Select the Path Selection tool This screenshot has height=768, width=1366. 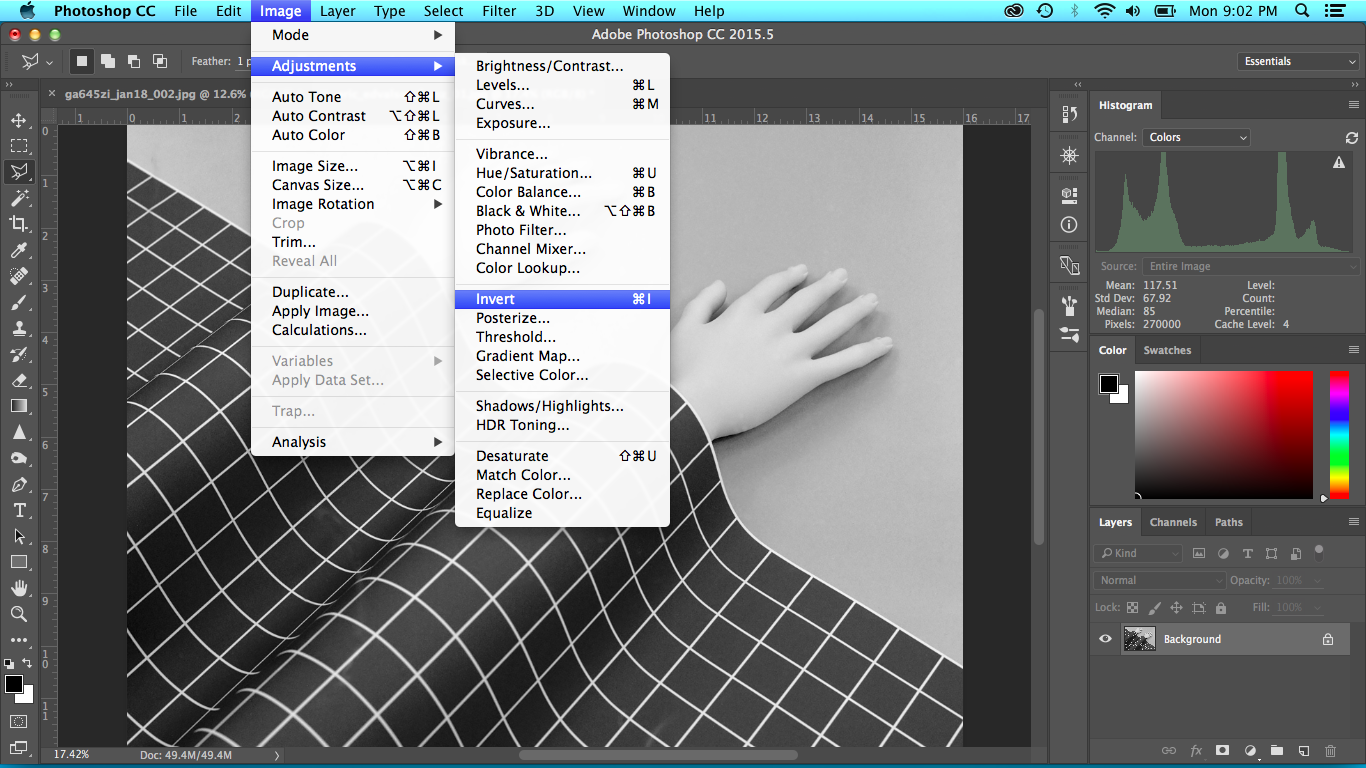[x=18, y=536]
